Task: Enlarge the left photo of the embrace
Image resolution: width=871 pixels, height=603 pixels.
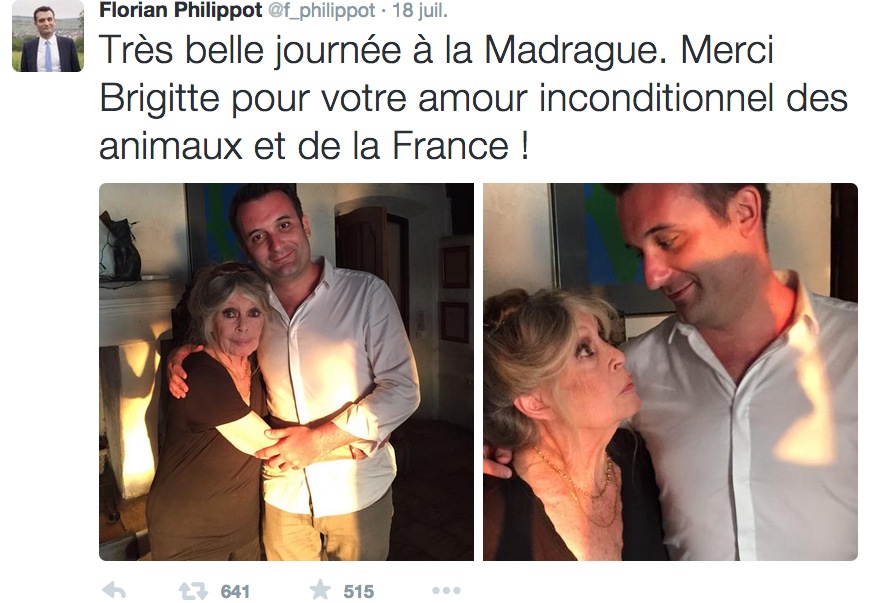Action: tap(287, 372)
